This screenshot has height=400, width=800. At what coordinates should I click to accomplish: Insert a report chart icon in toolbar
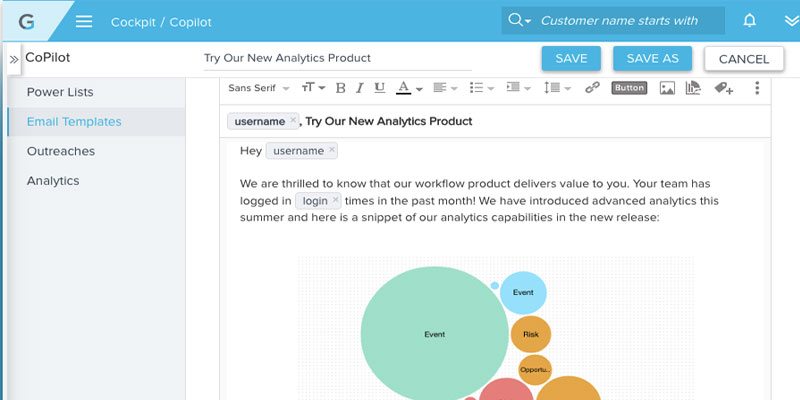pos(693,88)
